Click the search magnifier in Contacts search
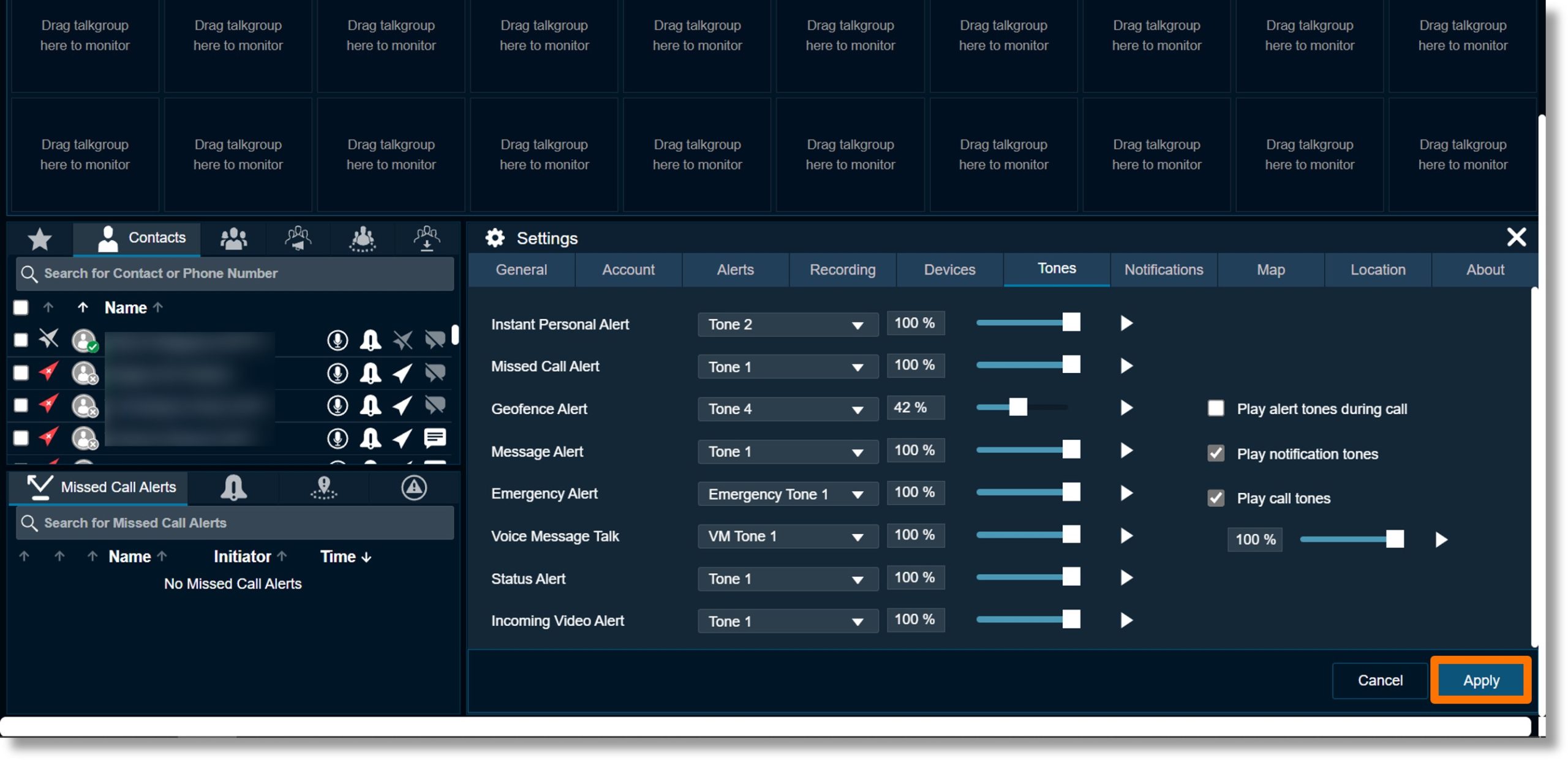 coord(29,274)
